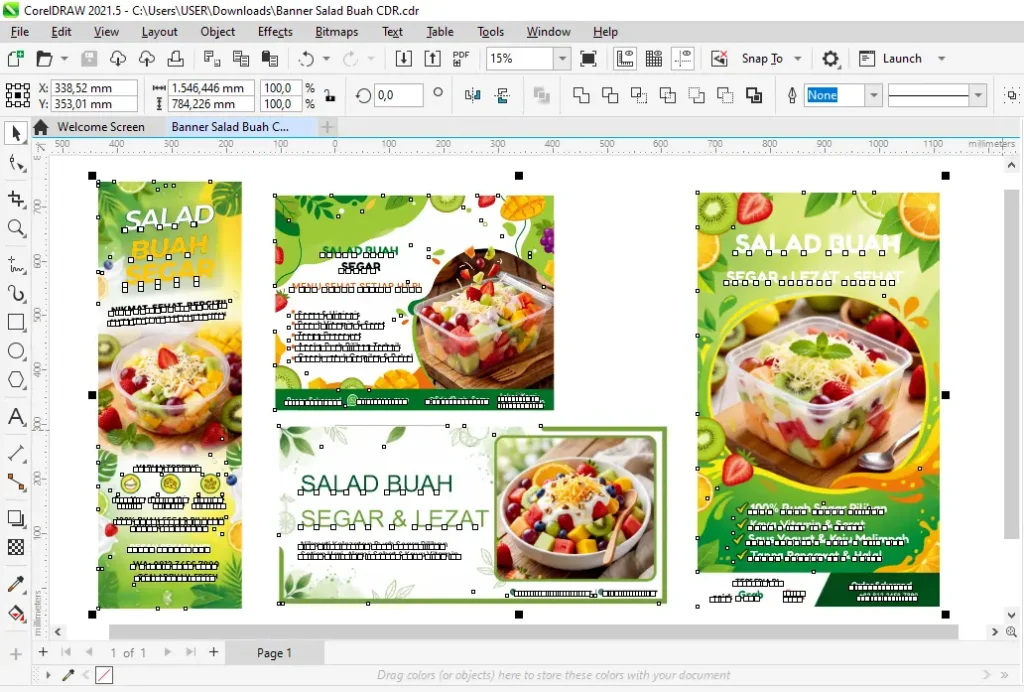Add page after current with plus
1024x692 pixels.
tap(214, 652)
